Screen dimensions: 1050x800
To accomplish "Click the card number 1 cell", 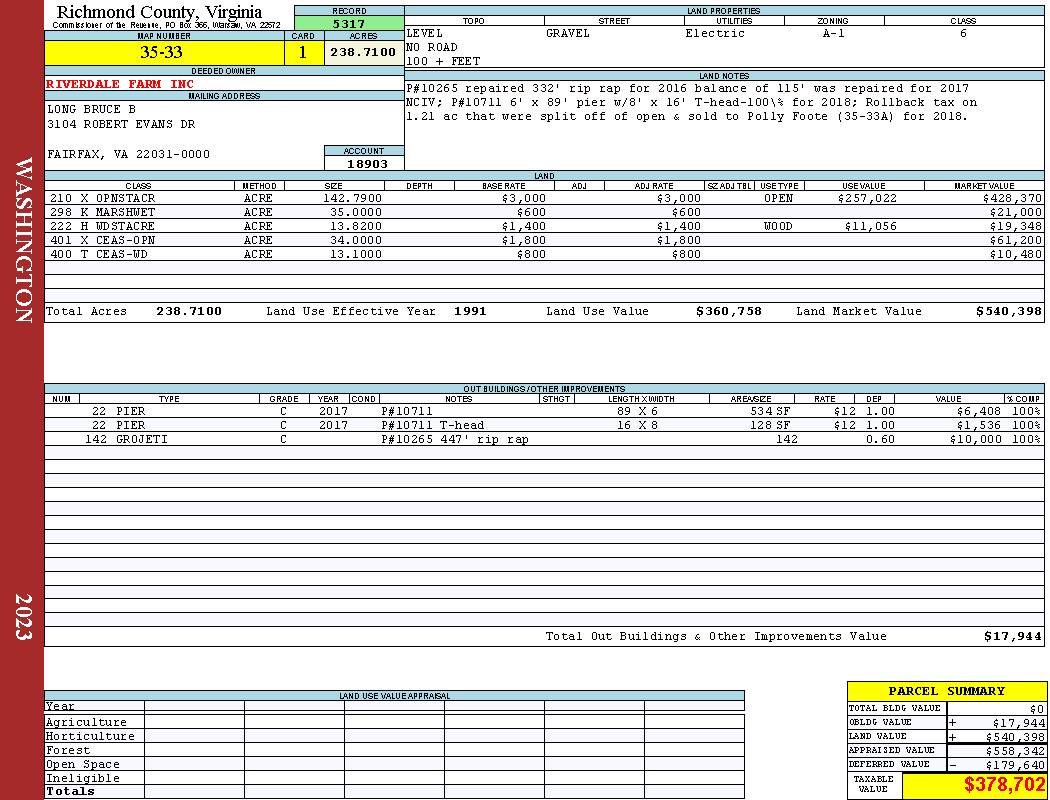I will pyautogui.click(x=303, y=52).
